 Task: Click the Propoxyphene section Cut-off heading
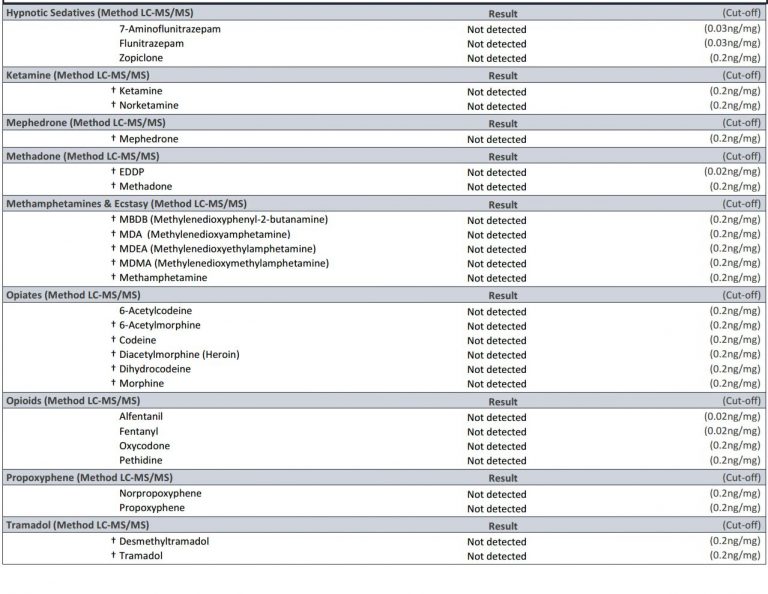(x=742, y=477)
